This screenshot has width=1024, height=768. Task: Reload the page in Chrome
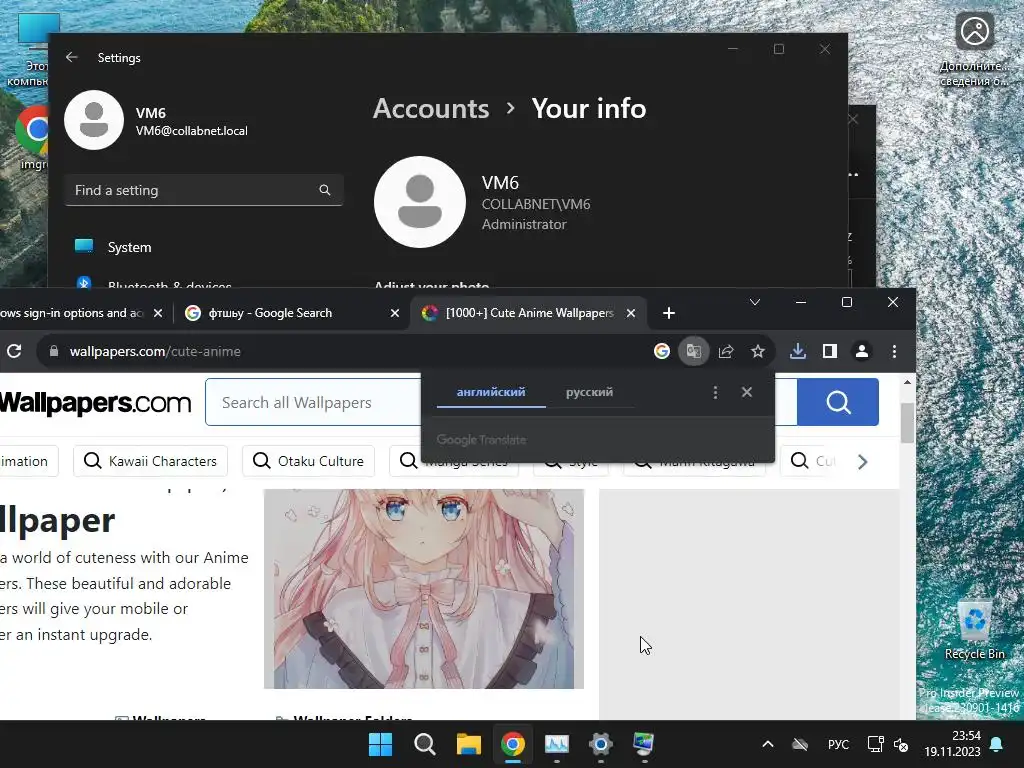(14, 351)
